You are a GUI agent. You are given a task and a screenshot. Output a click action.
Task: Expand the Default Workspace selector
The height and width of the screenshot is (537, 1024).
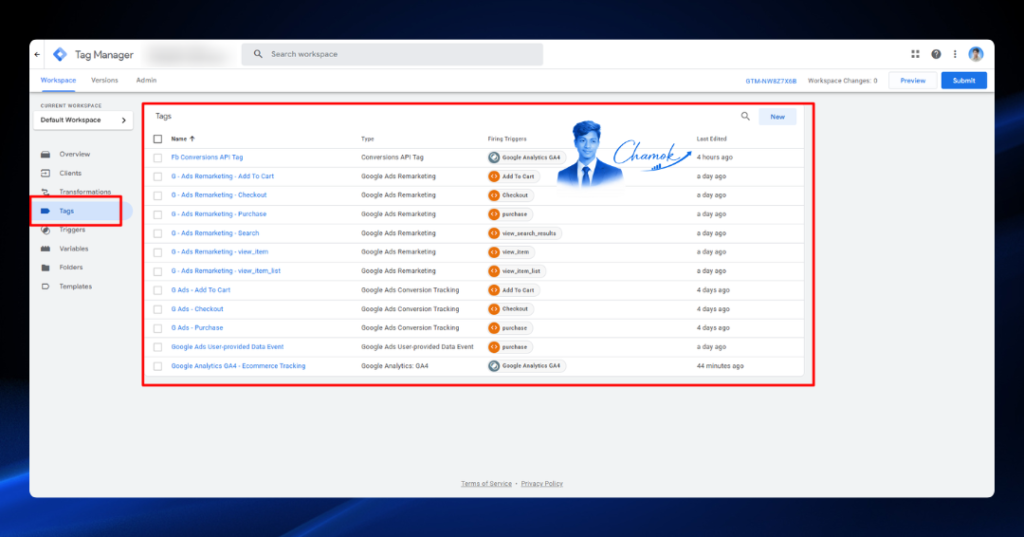(x=83, y=120)
